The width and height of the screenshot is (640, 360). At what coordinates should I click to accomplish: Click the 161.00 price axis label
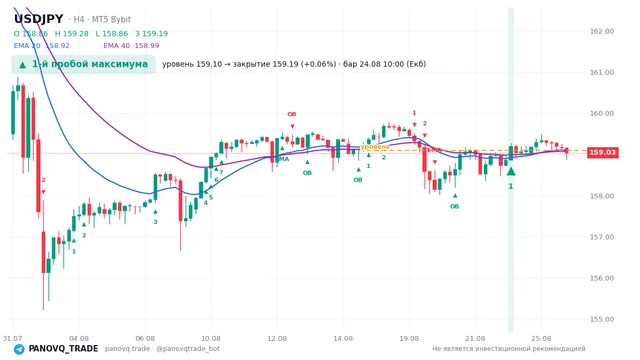(602, 73)
